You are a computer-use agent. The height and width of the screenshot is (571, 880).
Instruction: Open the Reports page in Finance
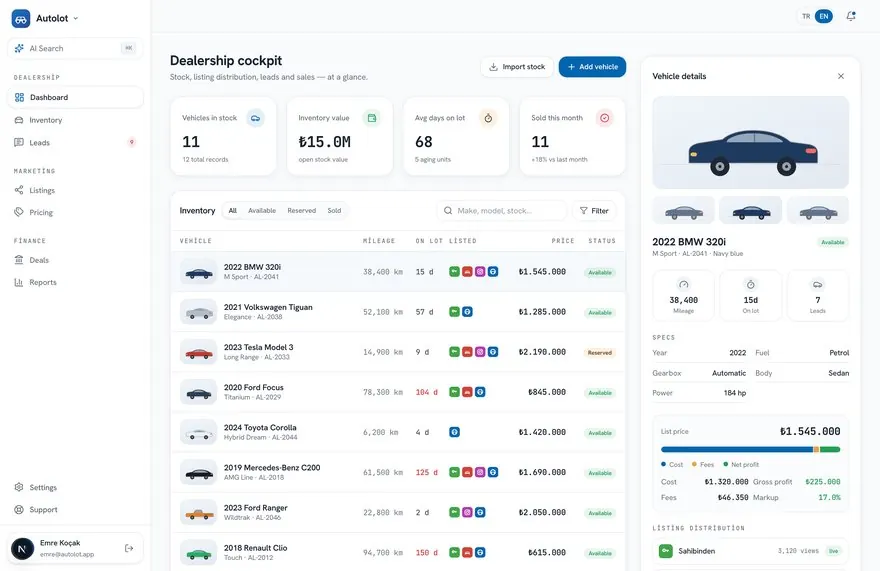click(75, 282)
